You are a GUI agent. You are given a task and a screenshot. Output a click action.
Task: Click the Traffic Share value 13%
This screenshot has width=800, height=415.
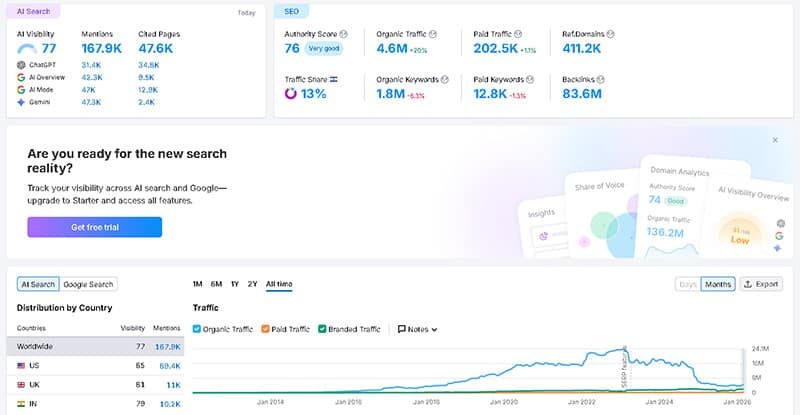tap(313, 94)
